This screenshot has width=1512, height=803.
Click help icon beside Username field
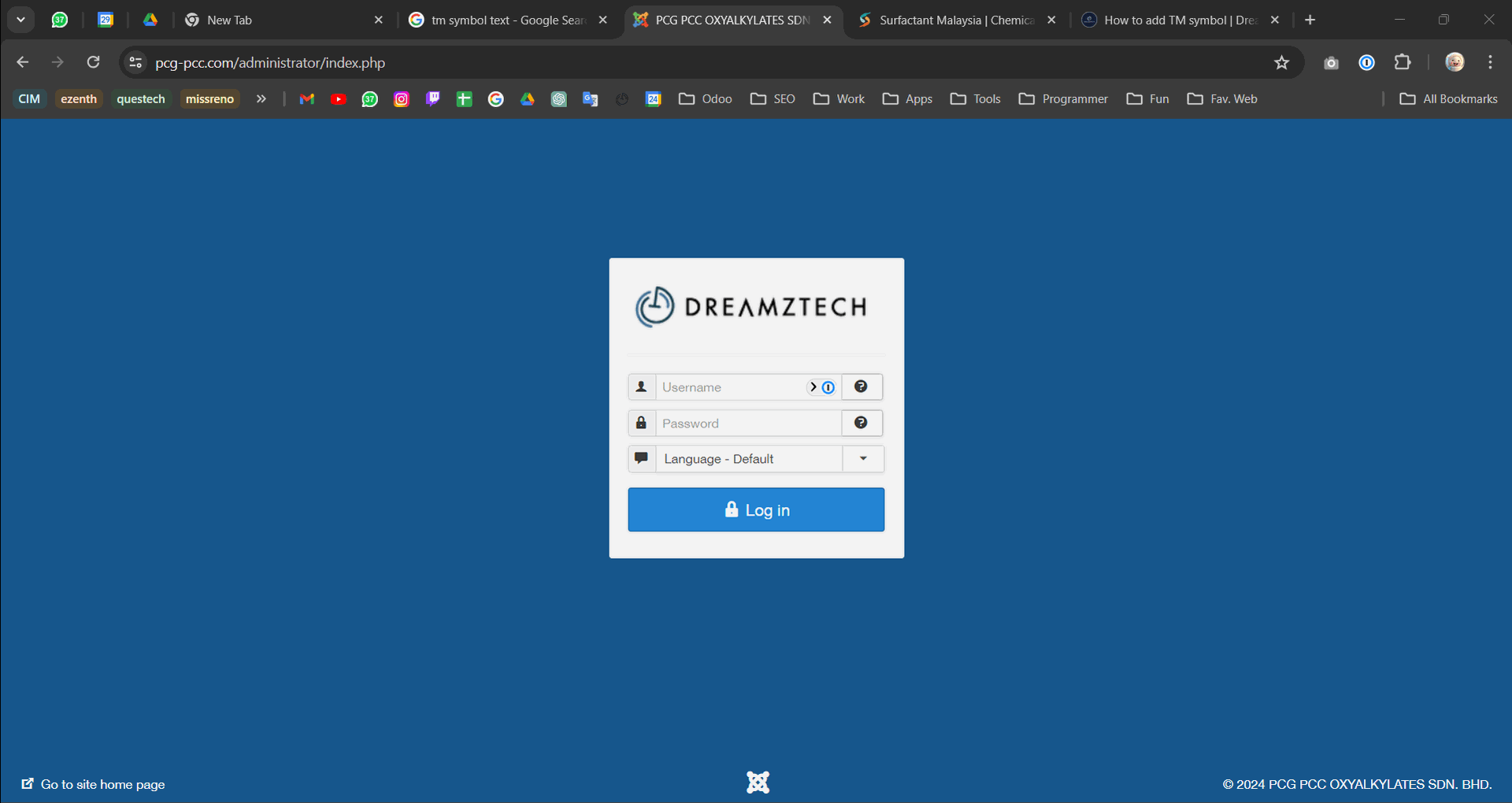862,387
